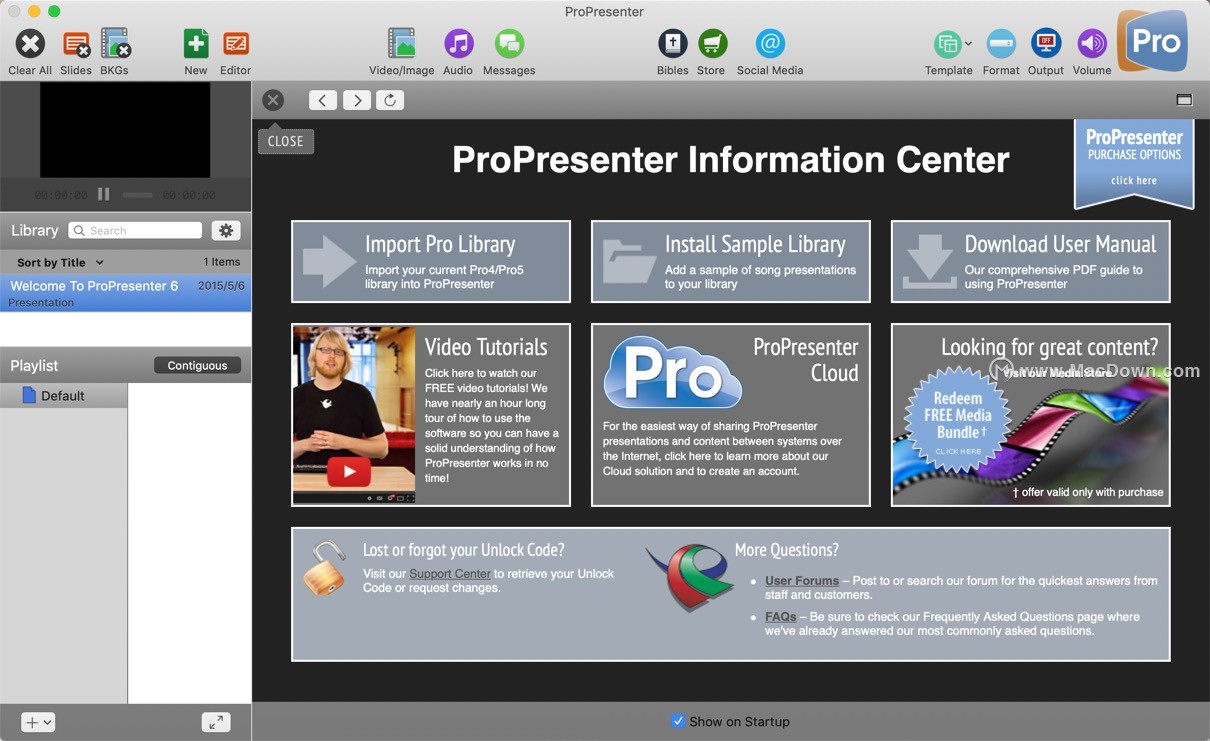Viewport: 1210px width, 741px height.
Task: Click the large Pro logo icon
Action: tap(1153, 41)
